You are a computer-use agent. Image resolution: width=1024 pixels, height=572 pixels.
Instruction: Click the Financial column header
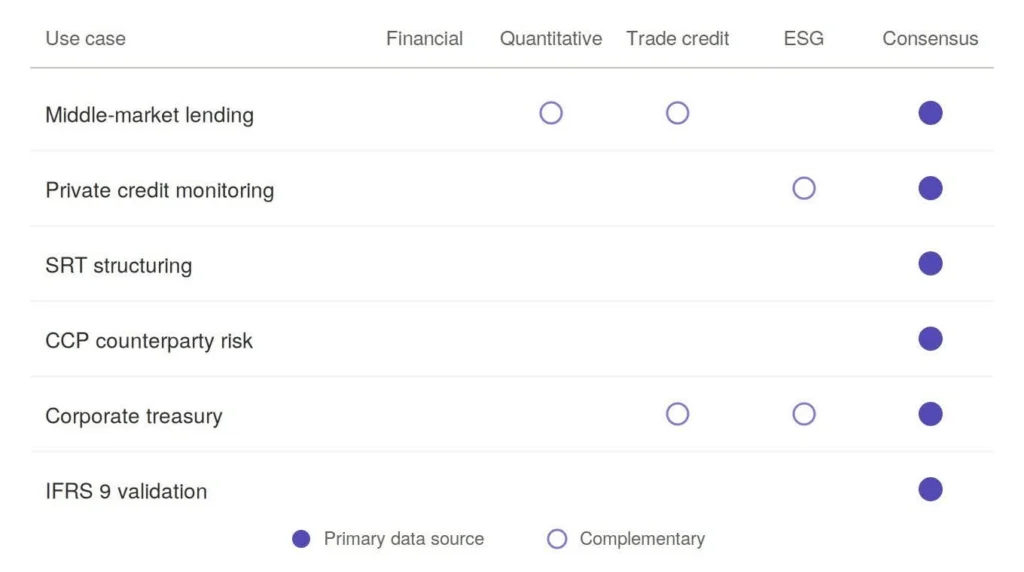tap(424, 39)
